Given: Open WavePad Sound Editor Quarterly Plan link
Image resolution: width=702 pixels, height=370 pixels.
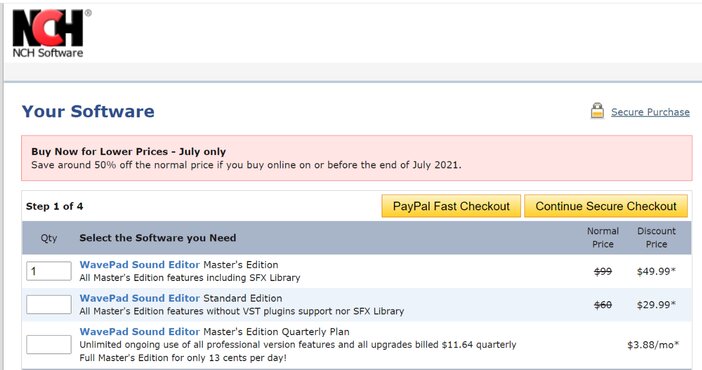Looking at the screenshot, I should click(x=140, y=332).
